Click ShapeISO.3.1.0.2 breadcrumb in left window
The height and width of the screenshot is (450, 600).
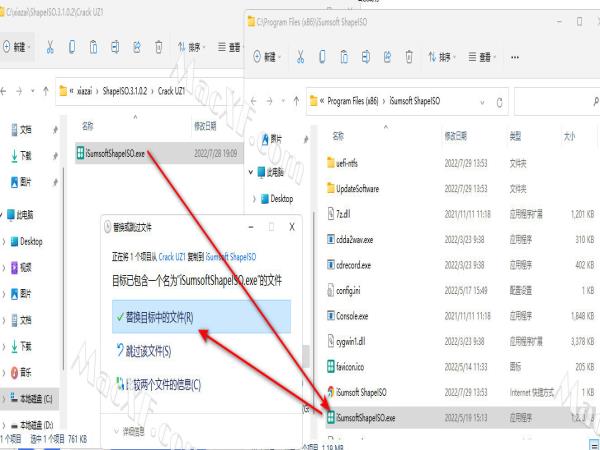125,91
